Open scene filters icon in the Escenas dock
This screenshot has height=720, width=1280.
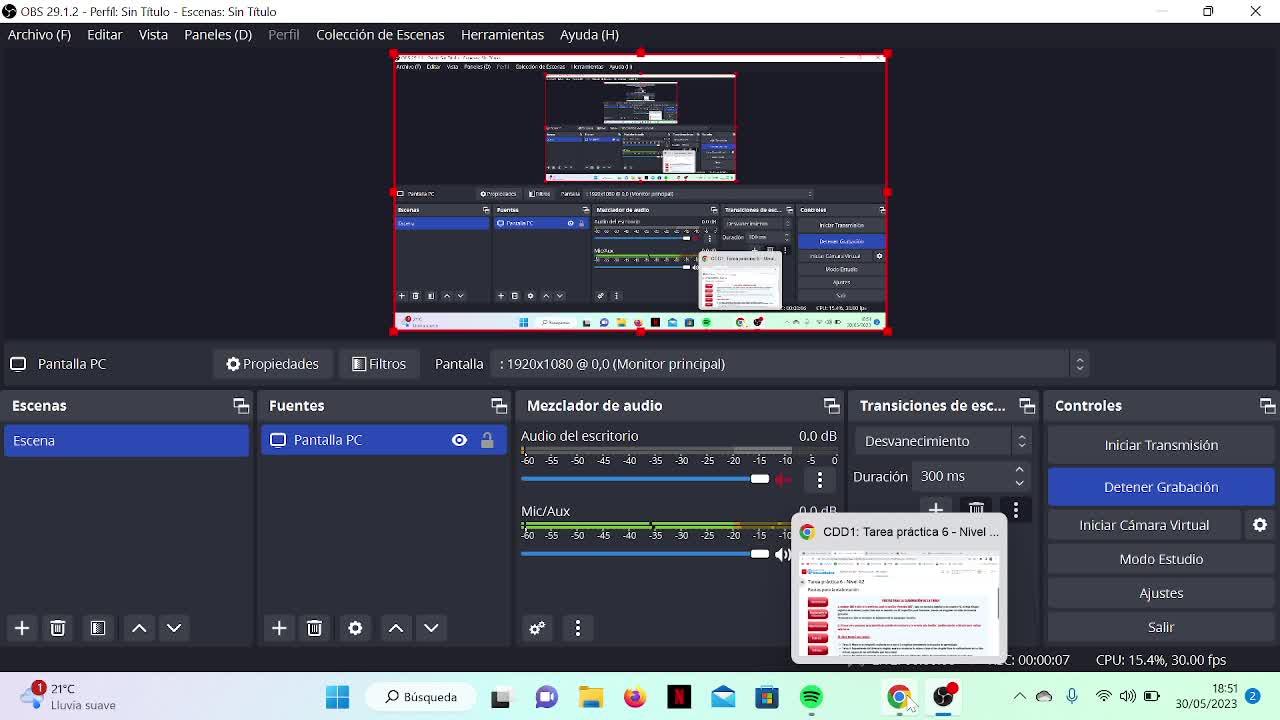[x=97, y=628]
